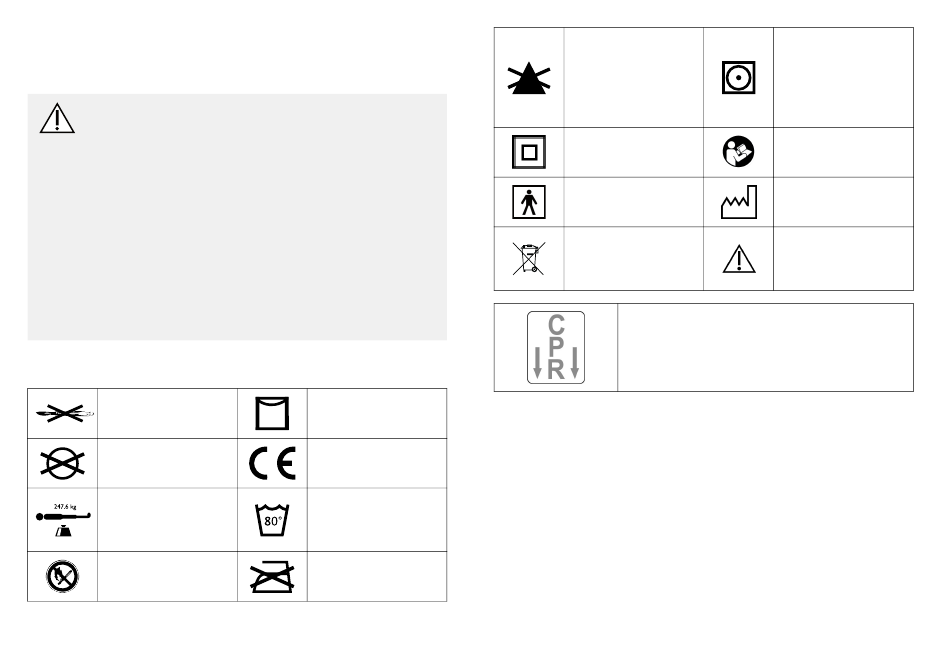Click the 80° wash temperature symbol
This screenshot has height=657, width=950.
pyautogui.click(x=272, y=520)
